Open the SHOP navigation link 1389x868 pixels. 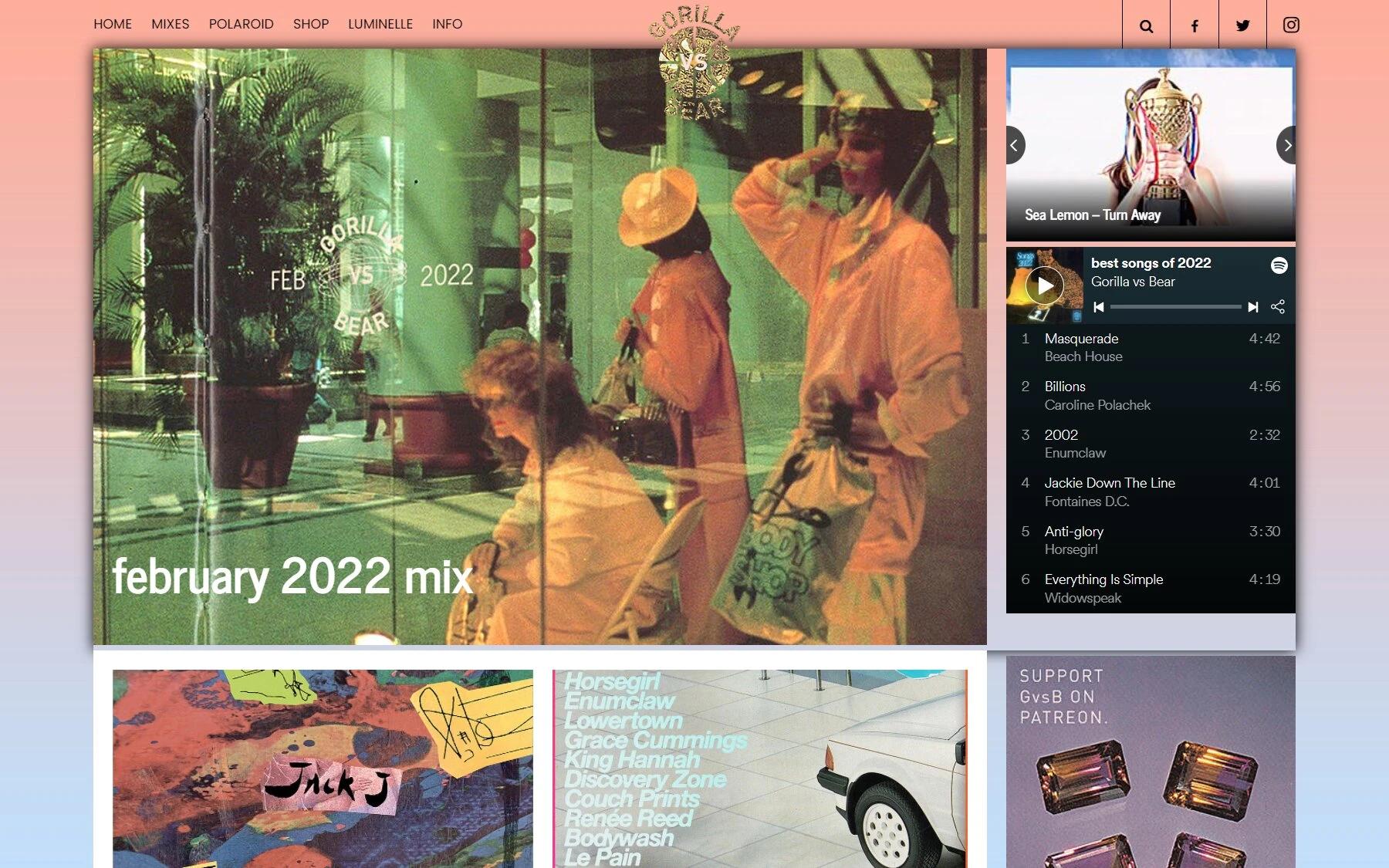click(310, 24)
